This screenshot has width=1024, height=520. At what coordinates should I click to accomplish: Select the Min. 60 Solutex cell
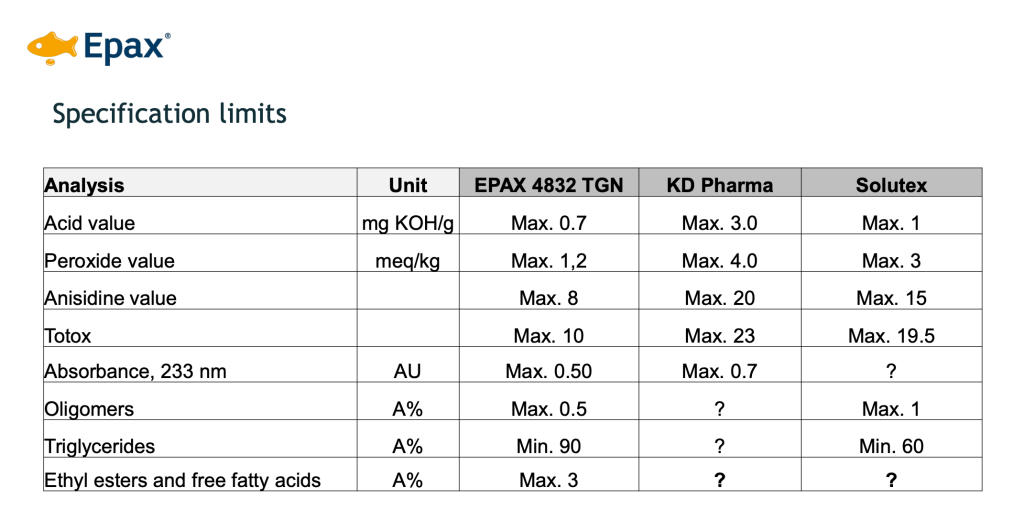tap(891, 446)
